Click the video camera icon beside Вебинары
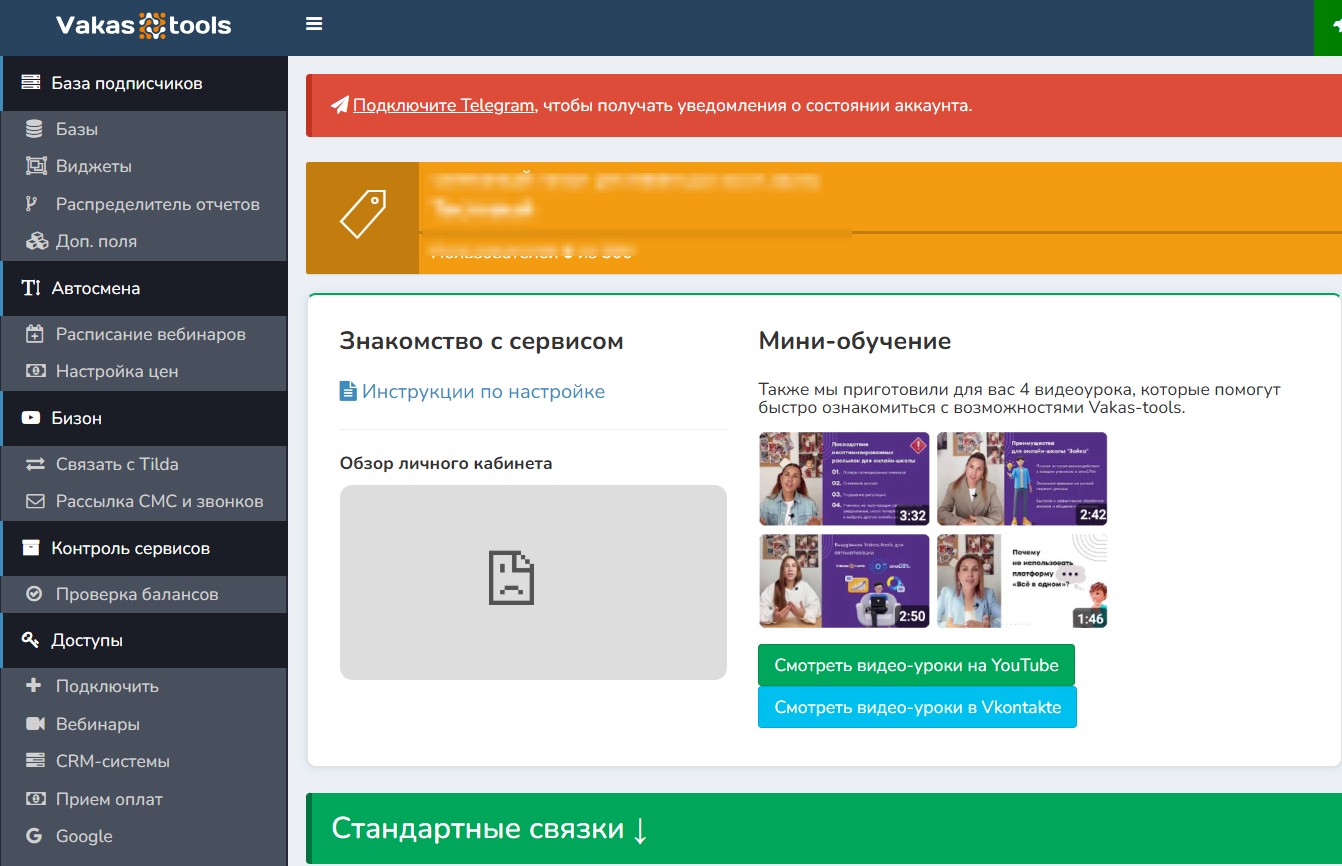 pos(35,724)
